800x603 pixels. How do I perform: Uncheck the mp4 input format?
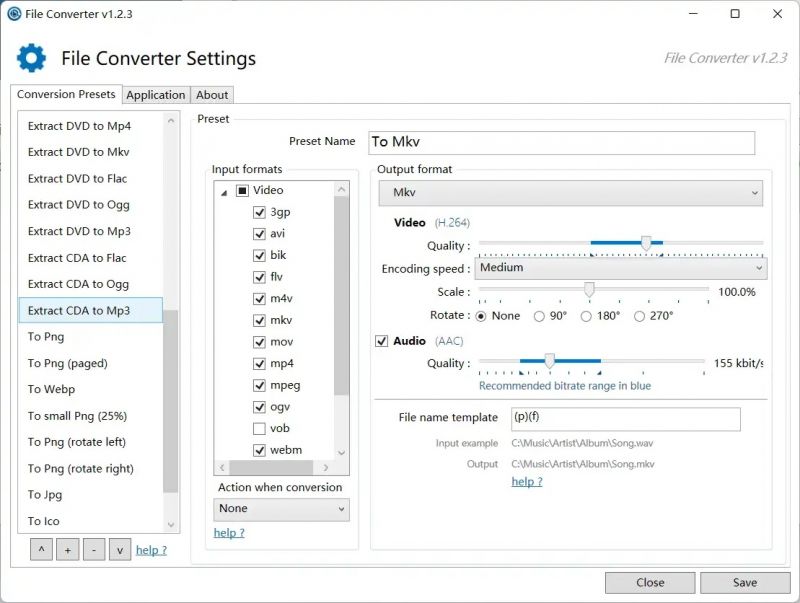click(259, 364)
